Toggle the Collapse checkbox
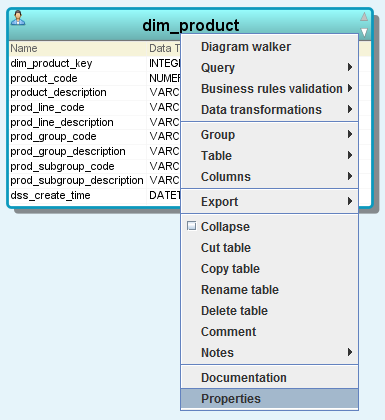The image size is (385, 420). 191,226
